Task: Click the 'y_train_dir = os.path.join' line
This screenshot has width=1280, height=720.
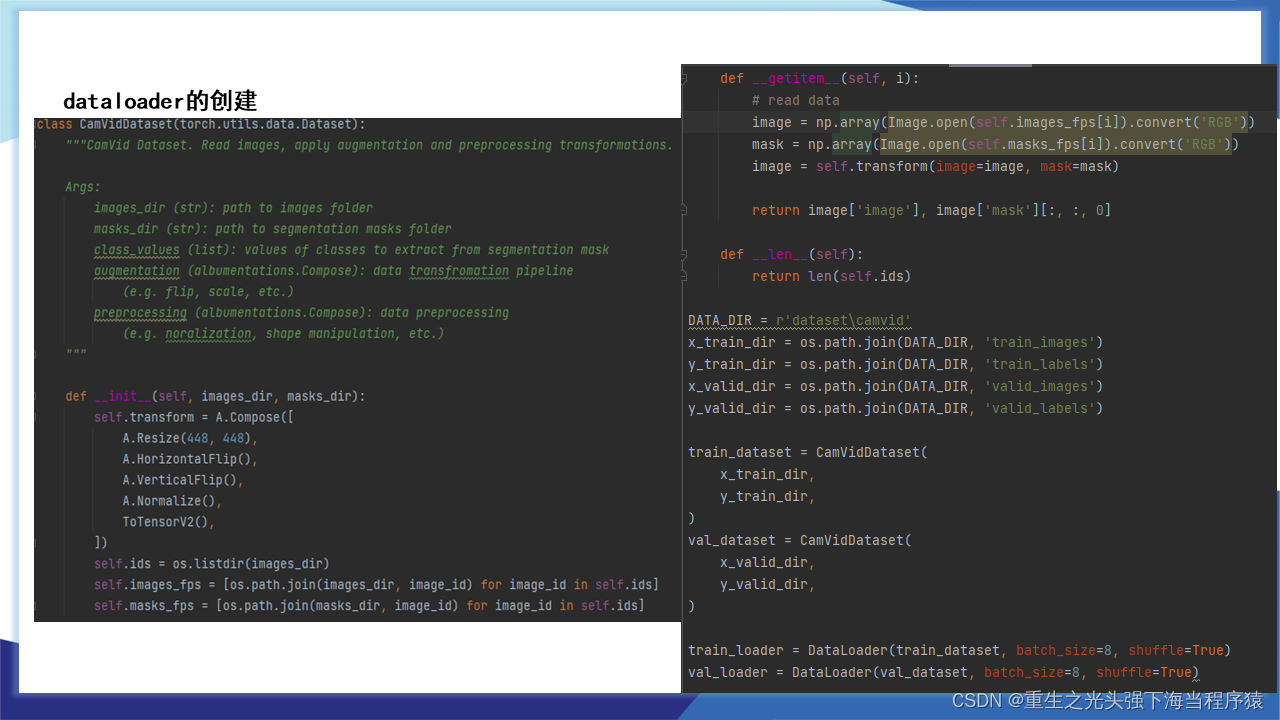Action: tap(895, 365)
